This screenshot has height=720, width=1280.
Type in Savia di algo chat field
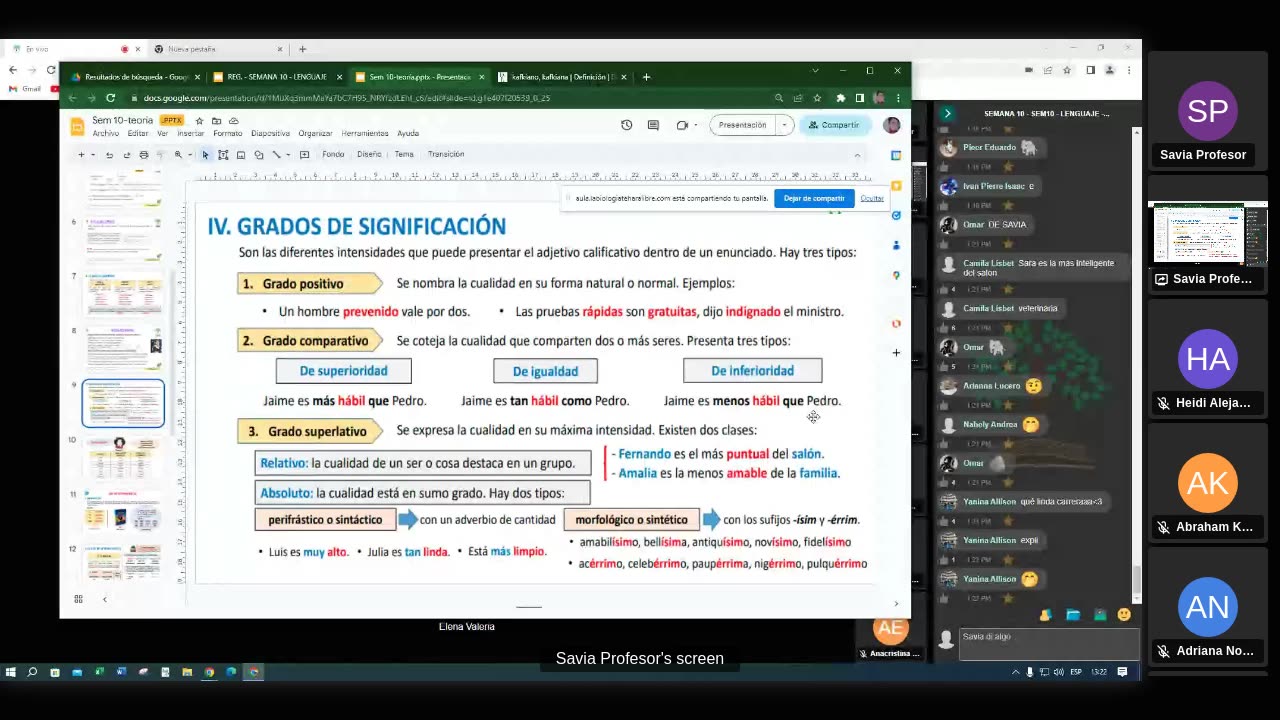point(1048,644)
